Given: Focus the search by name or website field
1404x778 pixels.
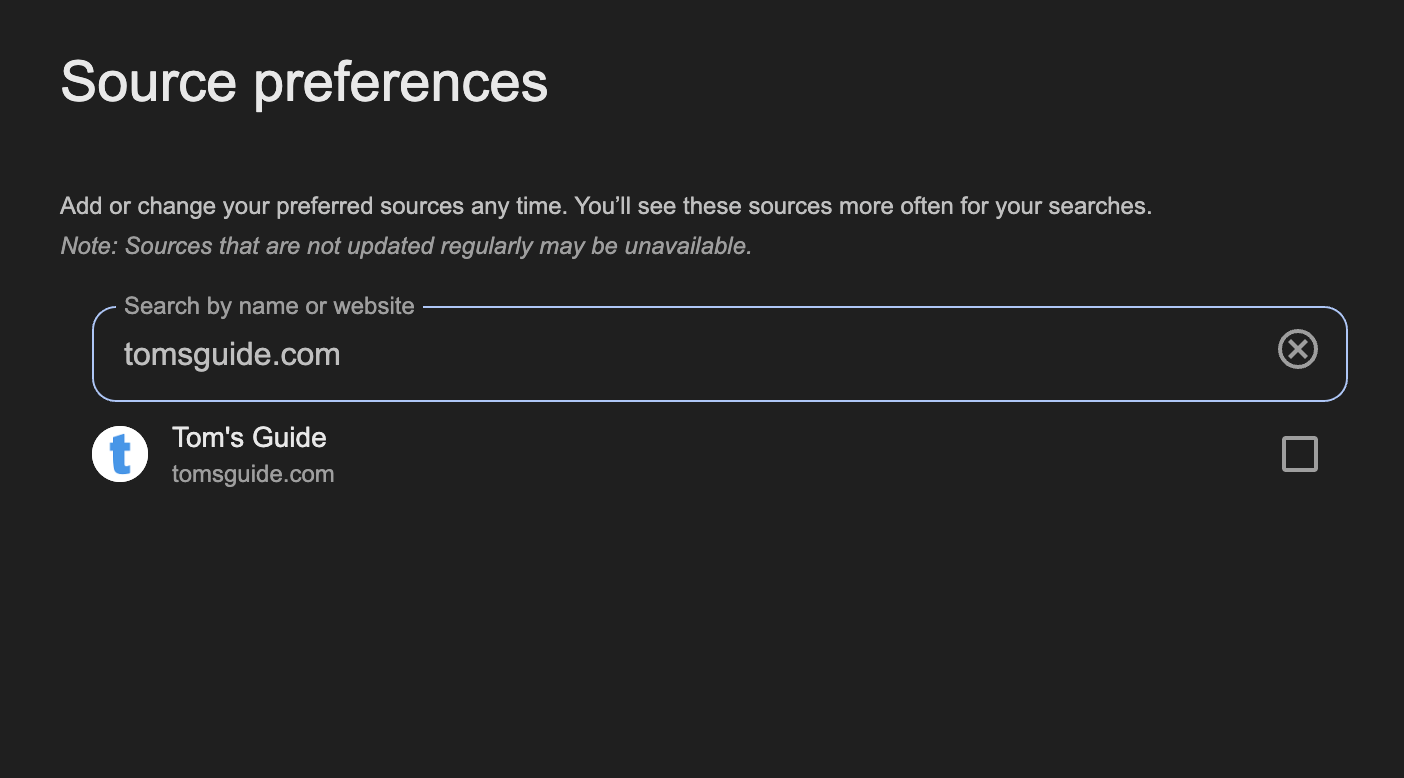Looking at the screenshot, I should pyautogui.click(x=700, y=354).
